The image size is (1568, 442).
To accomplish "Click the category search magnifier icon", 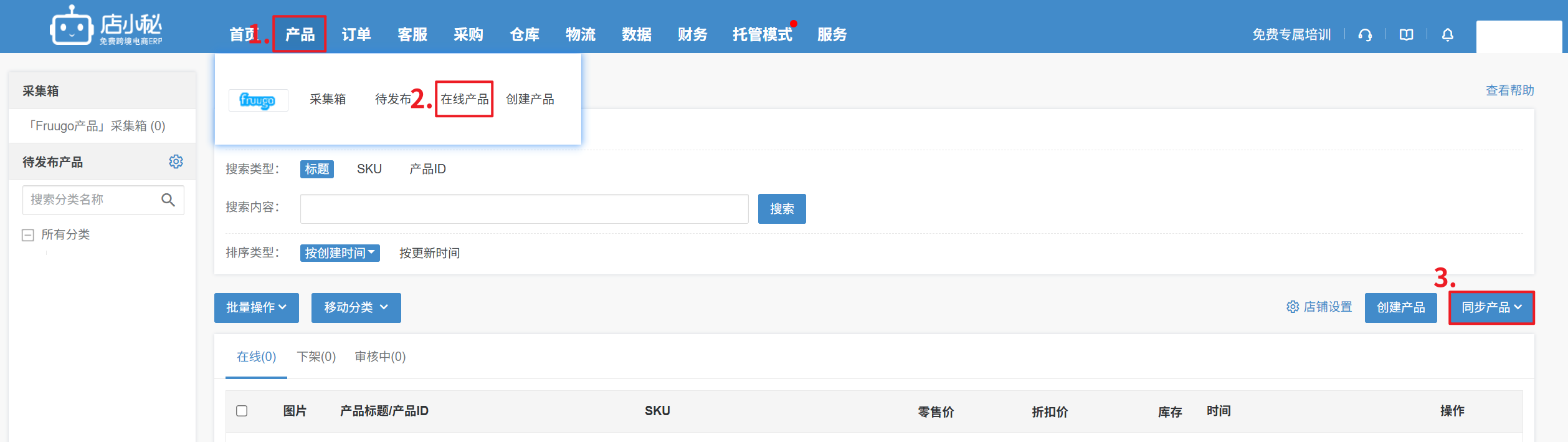I will pyautogui.click(x=168, y=200).
